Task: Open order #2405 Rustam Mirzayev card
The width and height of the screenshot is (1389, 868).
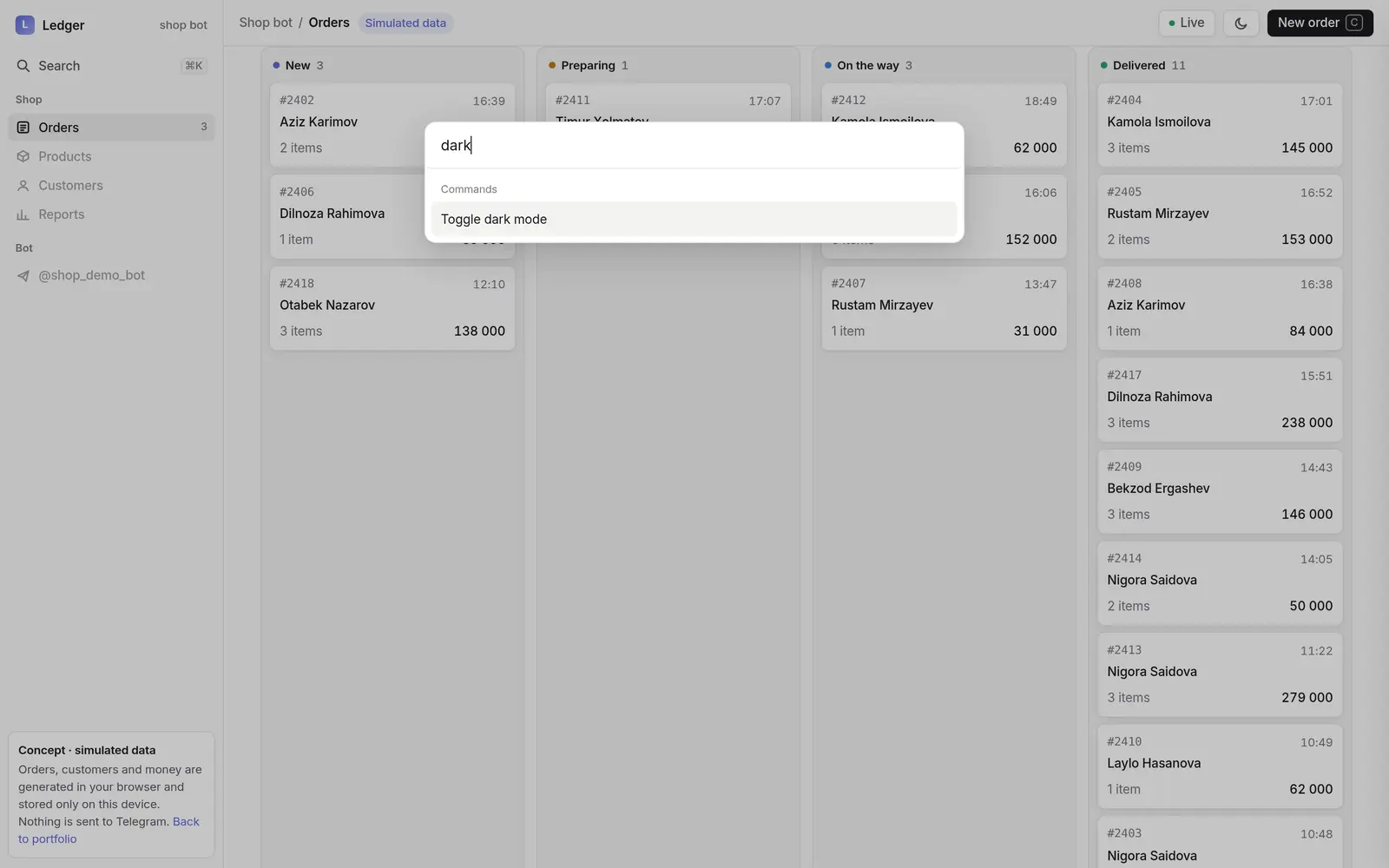Action: [x=1220, y=216]
